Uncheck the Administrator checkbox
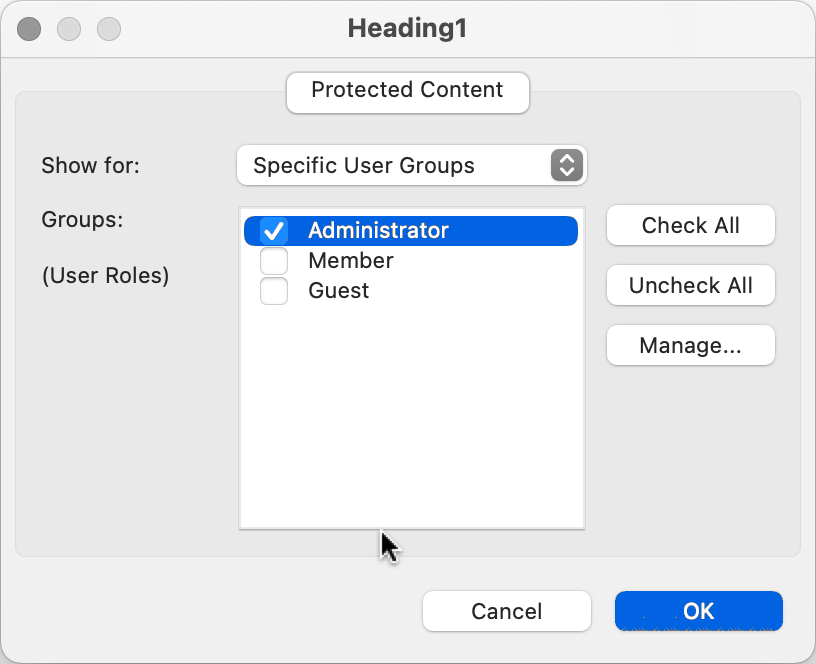Viewport: 816px width, 664px height. tap(274, 231)
